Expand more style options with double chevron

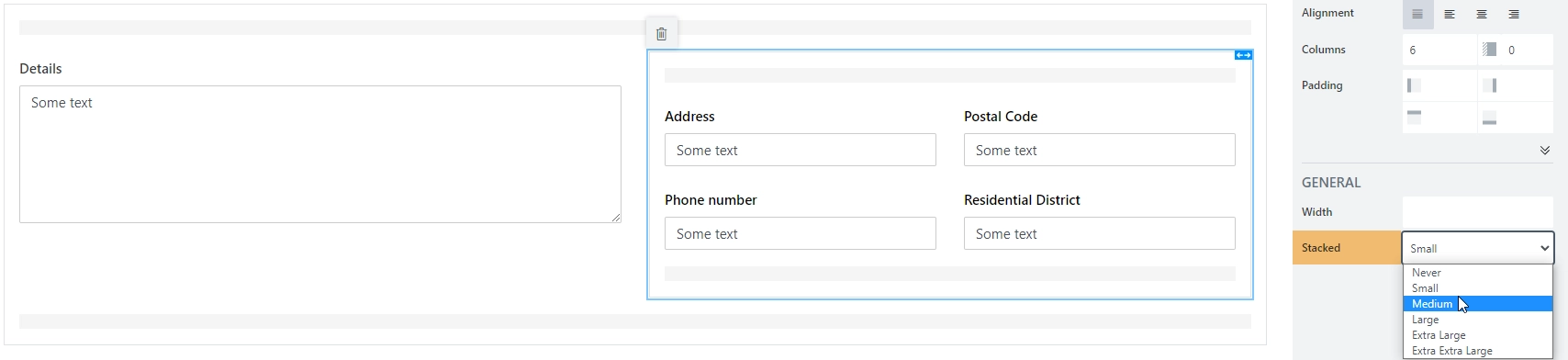[x=1545, y=151]
